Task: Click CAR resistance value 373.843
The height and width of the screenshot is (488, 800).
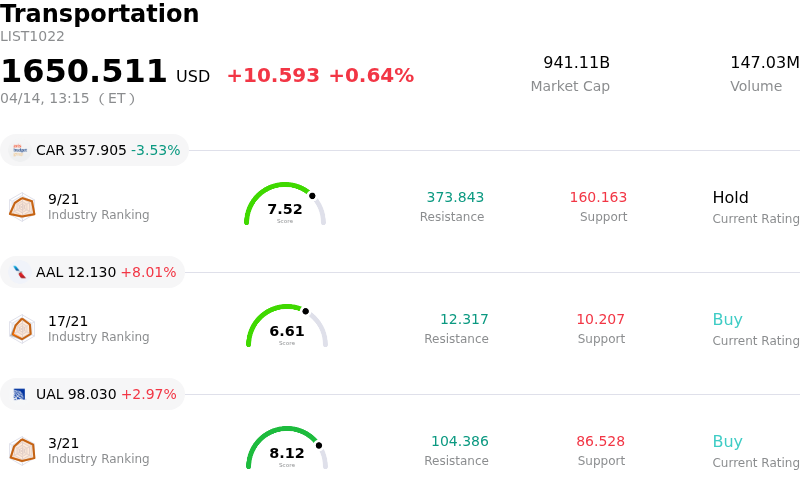Action: click(x=455, y=198)
